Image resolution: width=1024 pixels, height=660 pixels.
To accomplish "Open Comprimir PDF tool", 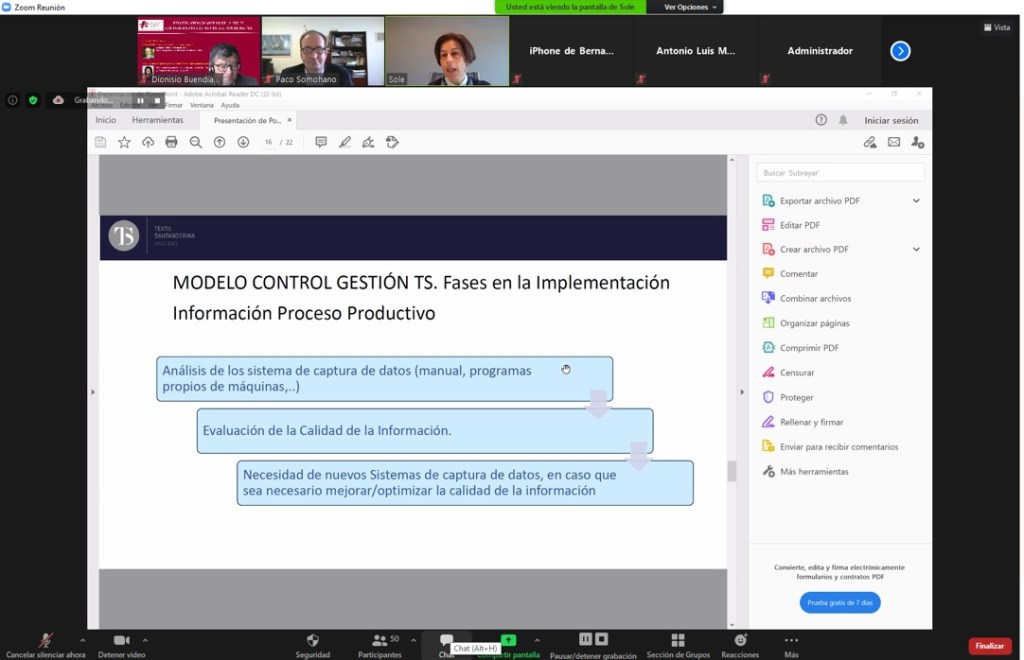I will pos(809,348).
